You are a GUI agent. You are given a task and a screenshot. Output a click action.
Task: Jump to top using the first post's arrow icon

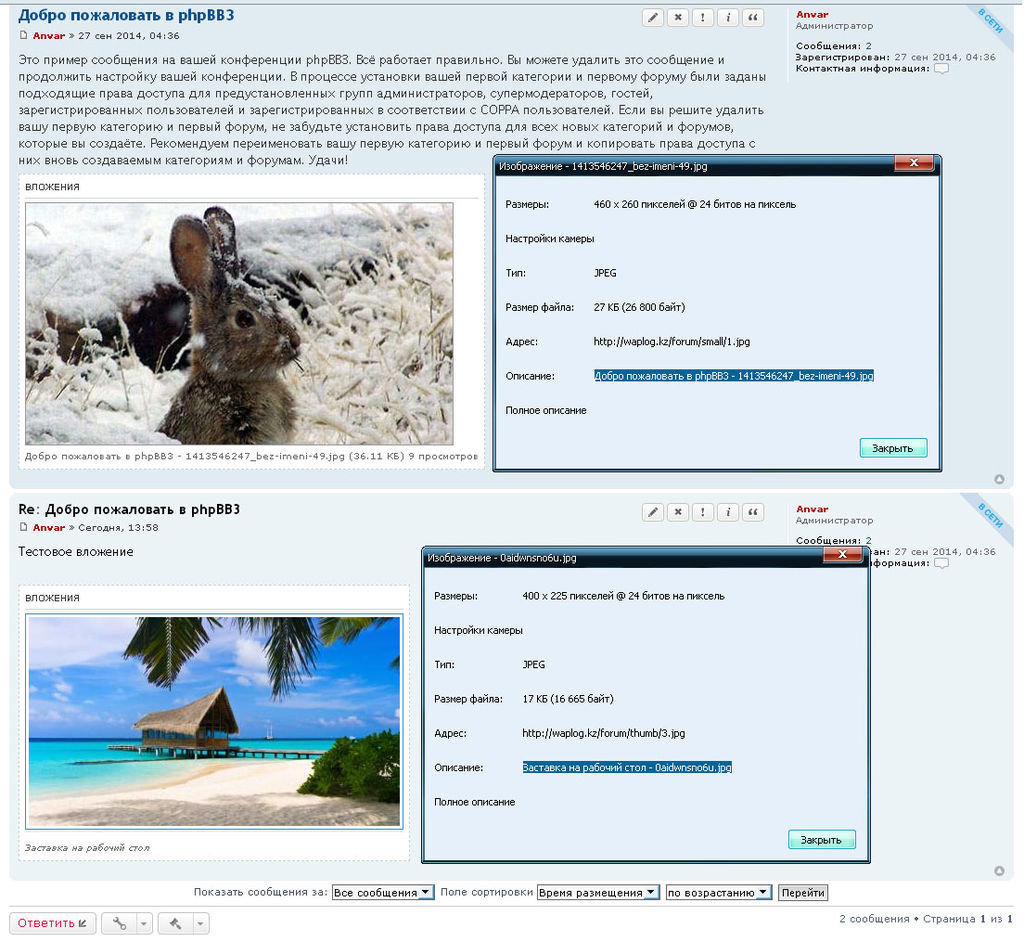click(999, 478)
